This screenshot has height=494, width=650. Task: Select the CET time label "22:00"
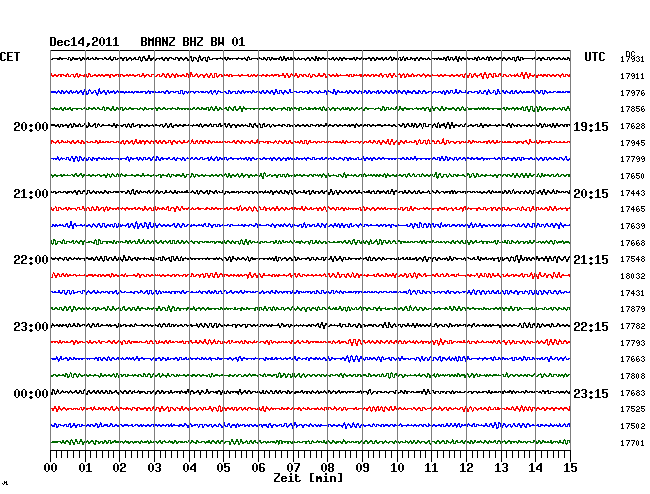point(31,260)
